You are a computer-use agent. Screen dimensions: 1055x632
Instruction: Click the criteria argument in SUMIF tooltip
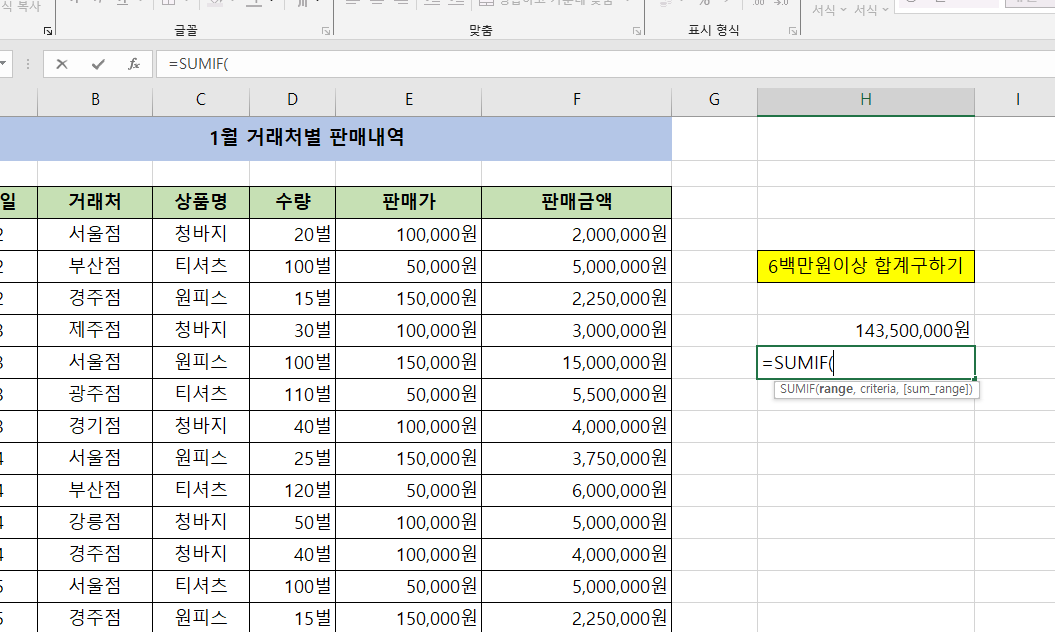878,389
